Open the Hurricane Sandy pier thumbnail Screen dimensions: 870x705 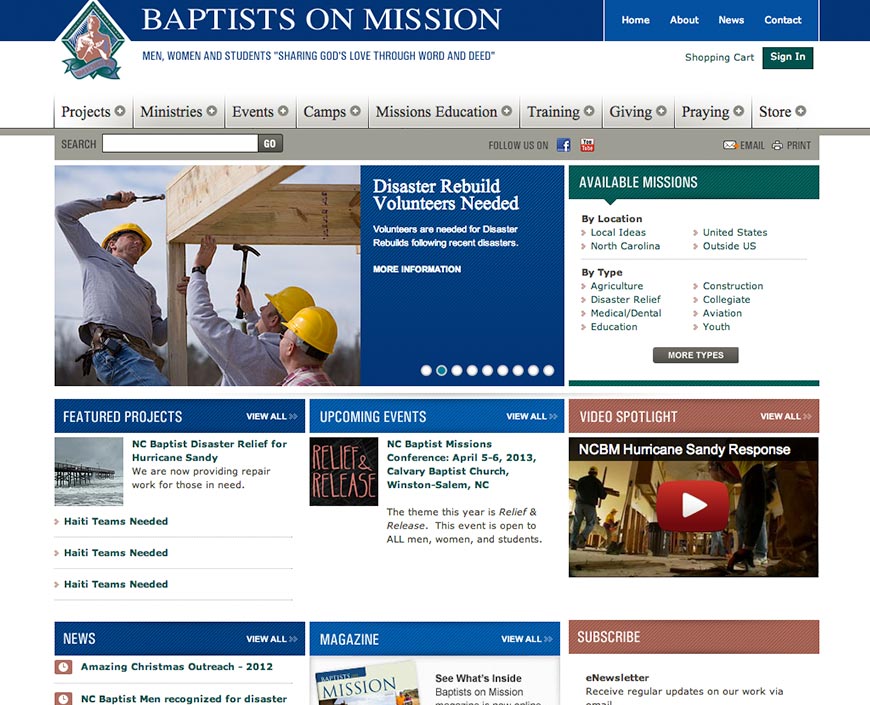[x=89, y=471]
